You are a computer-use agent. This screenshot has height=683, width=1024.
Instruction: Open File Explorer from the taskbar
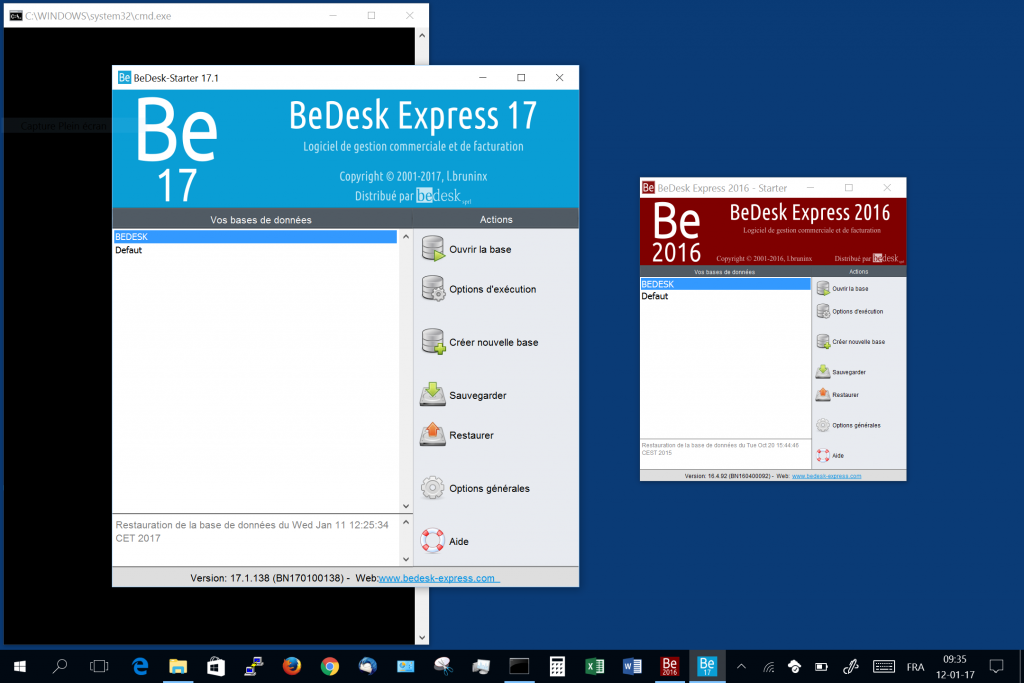click(178, 666)
